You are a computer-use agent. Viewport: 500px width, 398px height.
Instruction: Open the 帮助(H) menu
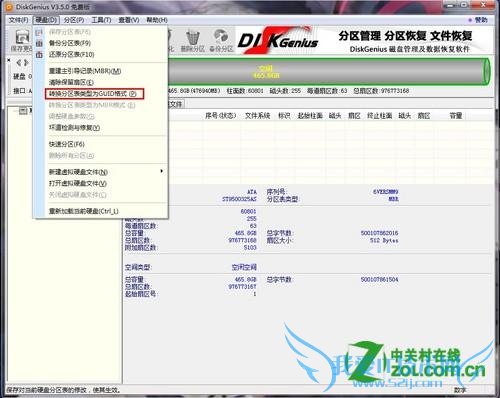tap(157, 20)
